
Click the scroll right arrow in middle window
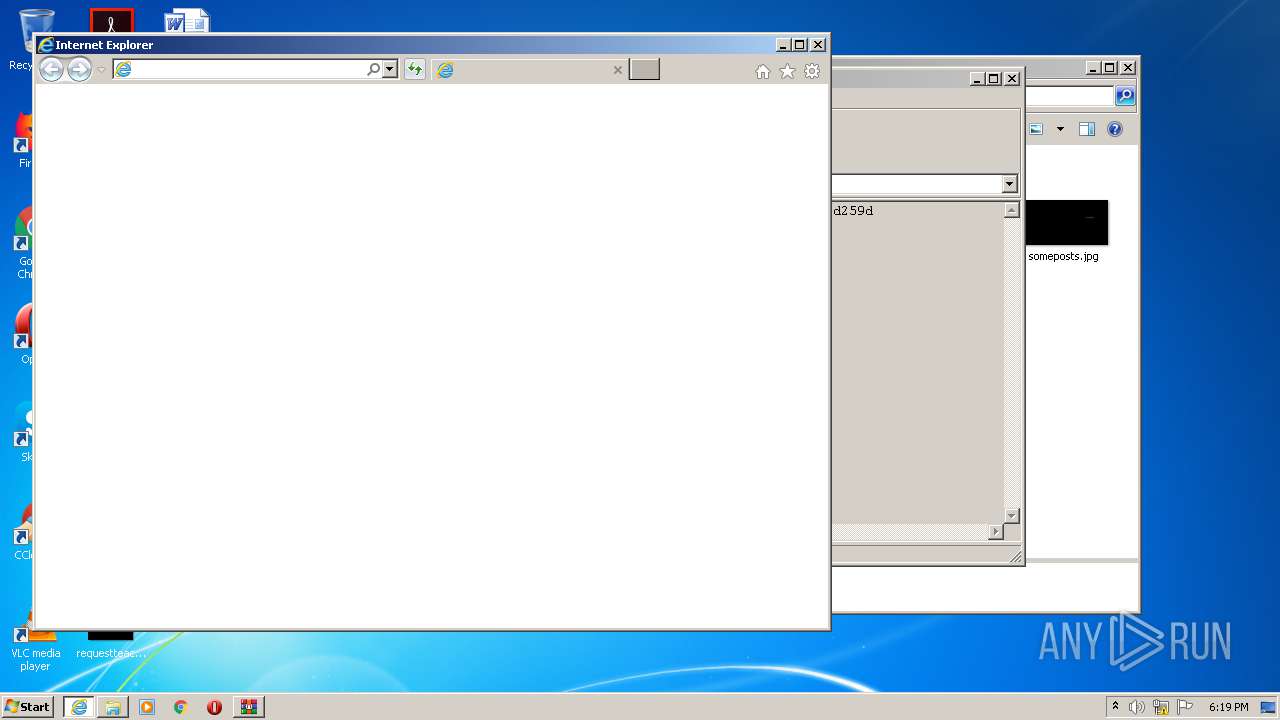tap(995, 532)
